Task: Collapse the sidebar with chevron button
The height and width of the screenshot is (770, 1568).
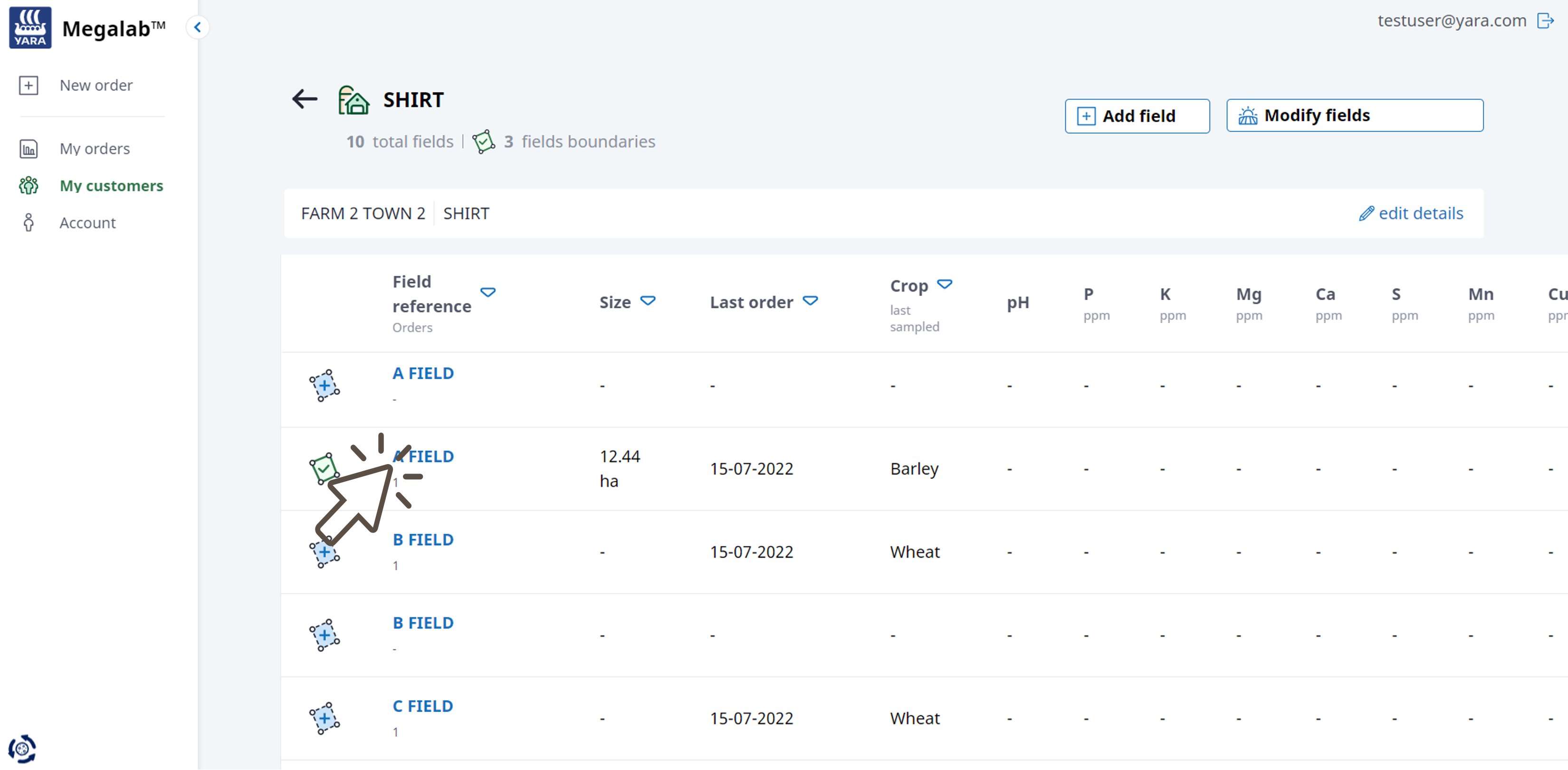Action: [x=197, y=28]
